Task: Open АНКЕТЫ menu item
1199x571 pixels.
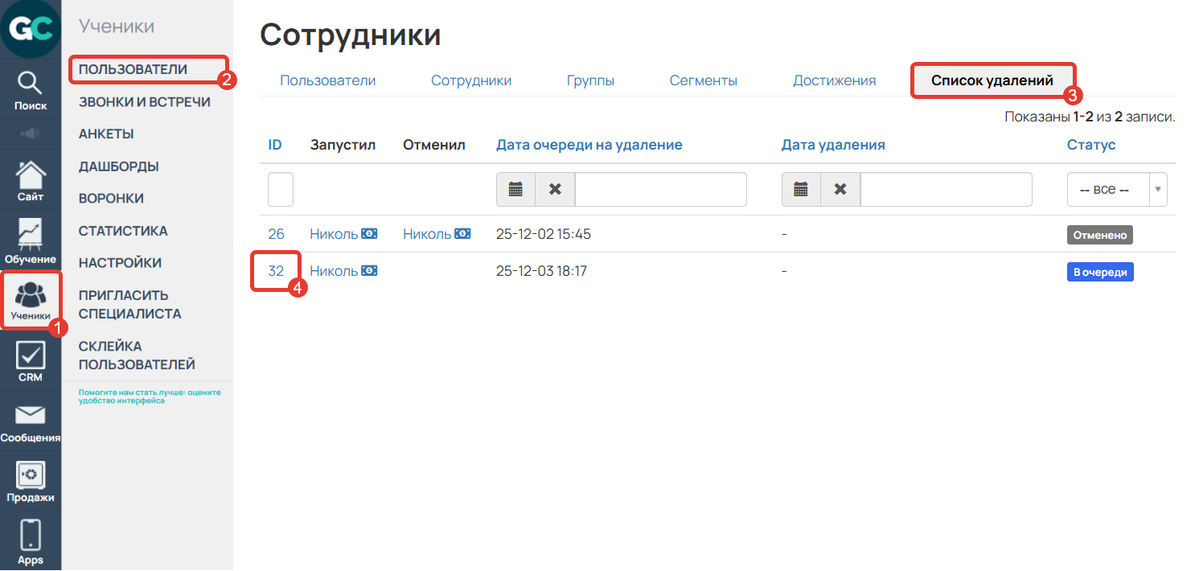Action: 106,134
